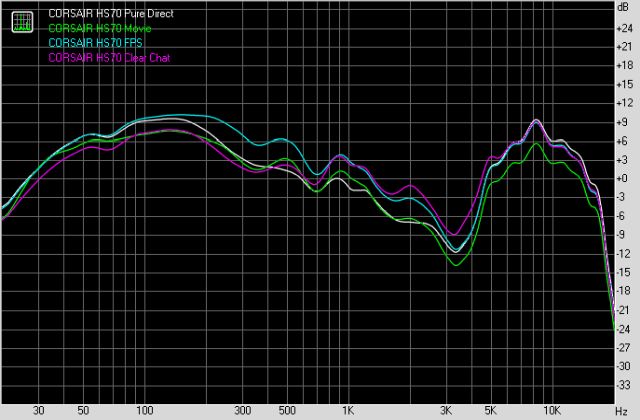Click the 10K label on the frequency axis
640x420 pixels.
[x=552, y=411]
